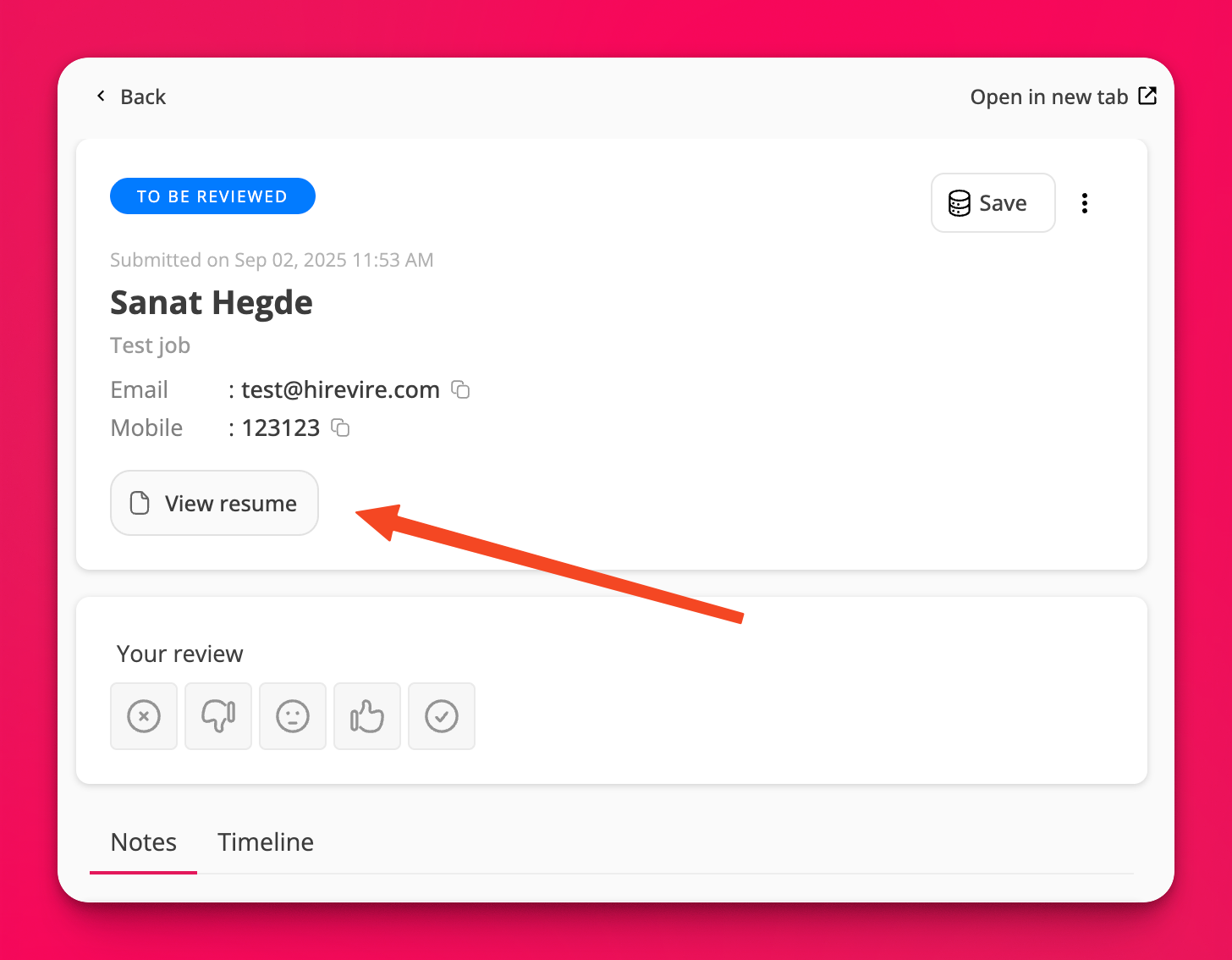1232x960 pixels.
Task: Select the neutral face review rating
Action: (293, 716)
